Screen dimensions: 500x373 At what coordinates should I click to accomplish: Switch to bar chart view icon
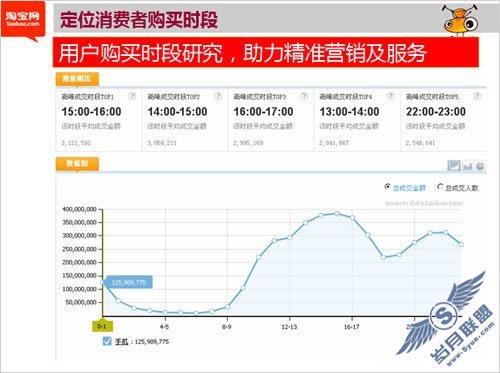click(468, 166)
